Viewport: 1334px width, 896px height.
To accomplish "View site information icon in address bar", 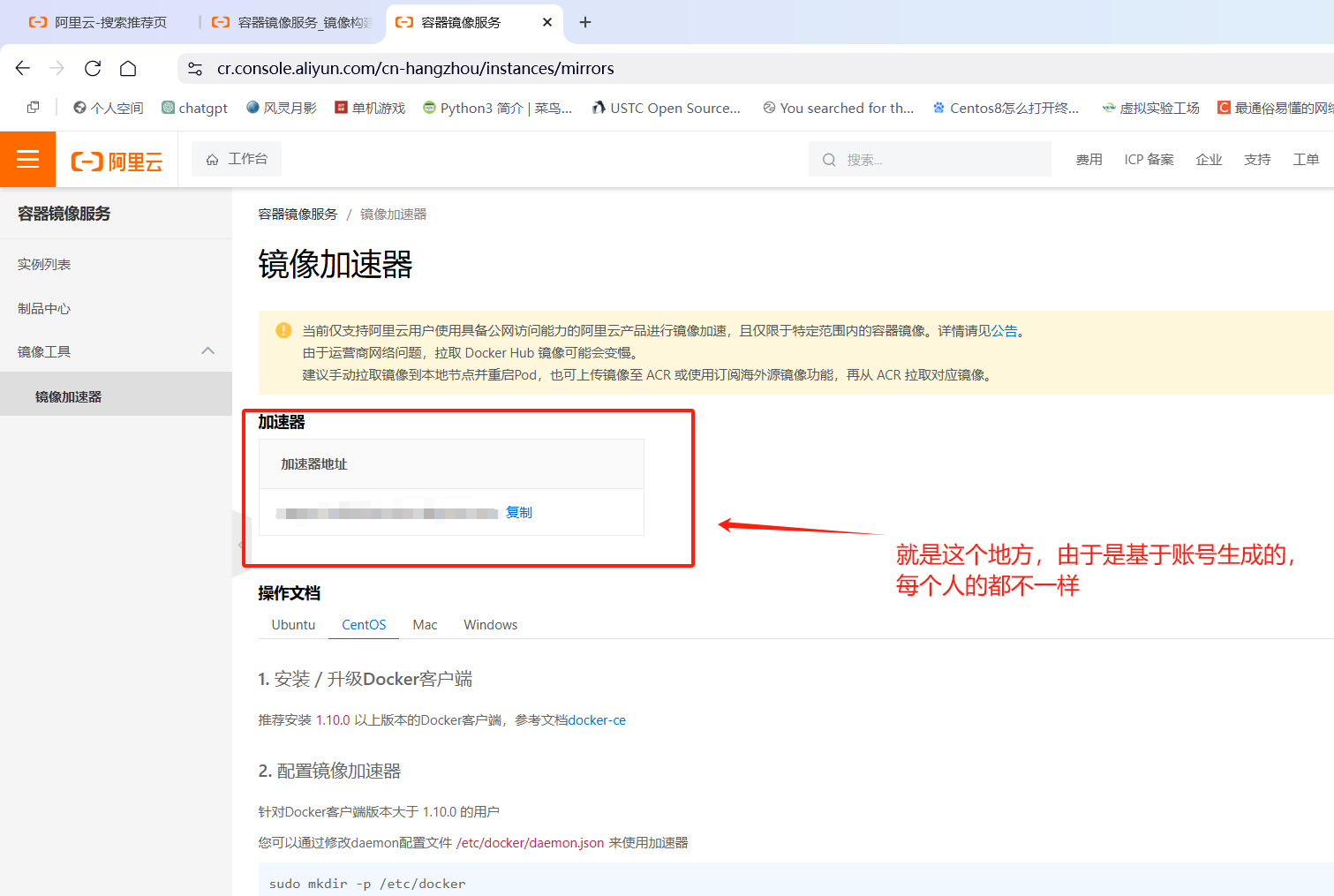I will click(x=195, y=69).
